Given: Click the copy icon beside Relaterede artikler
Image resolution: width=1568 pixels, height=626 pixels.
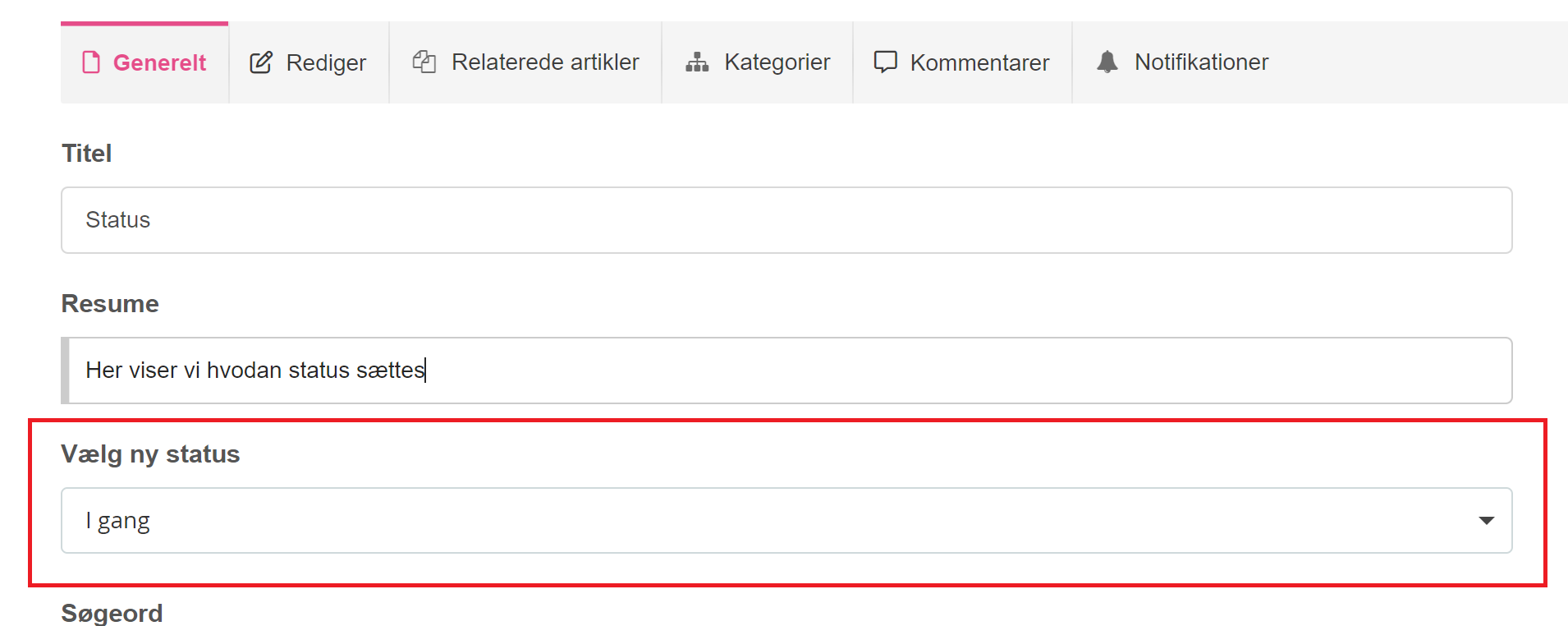Looking at the screenshot, I should [x=424, y=62].
